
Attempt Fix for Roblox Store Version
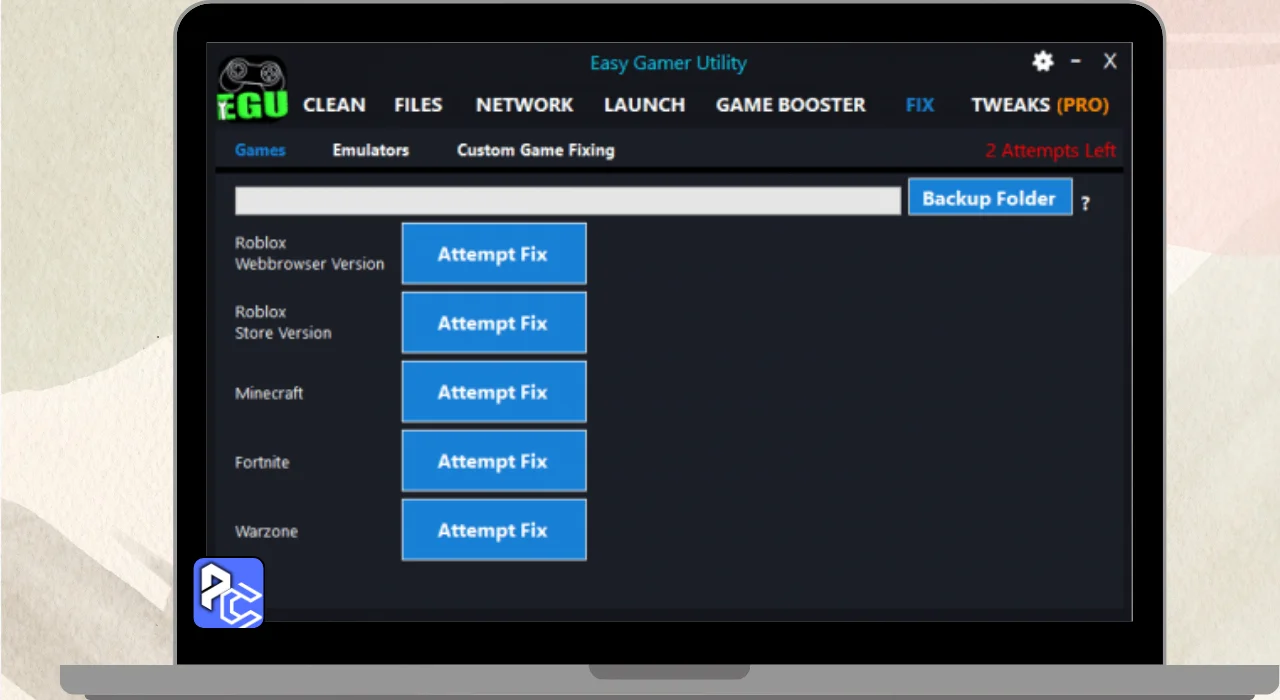click(493, 323)
